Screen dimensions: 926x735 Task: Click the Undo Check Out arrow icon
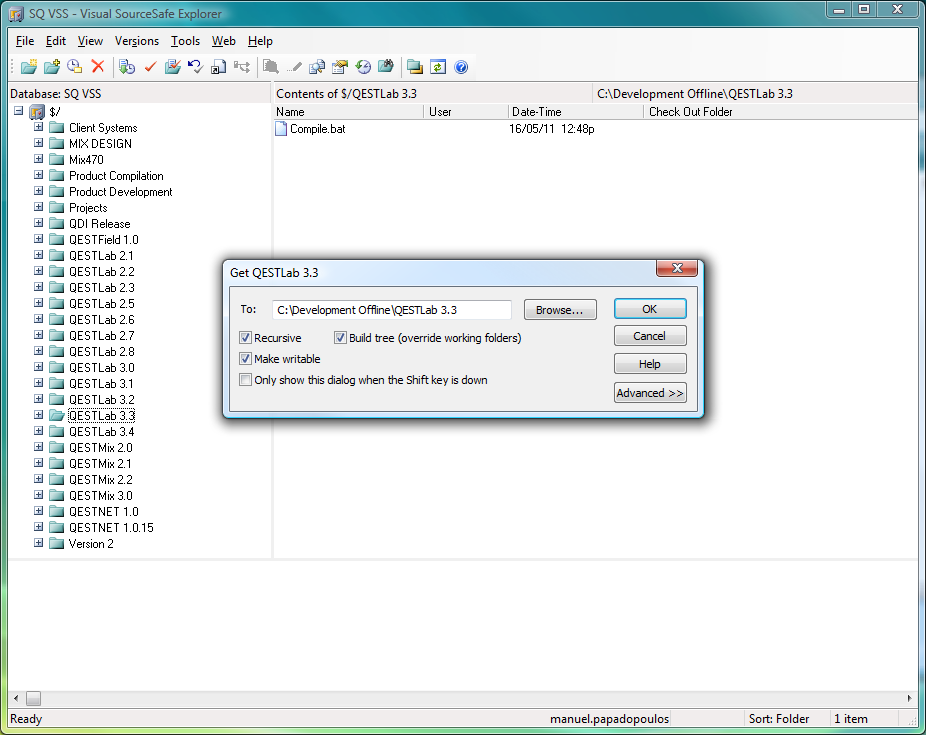pyautogui.click(x=195, y=67)
